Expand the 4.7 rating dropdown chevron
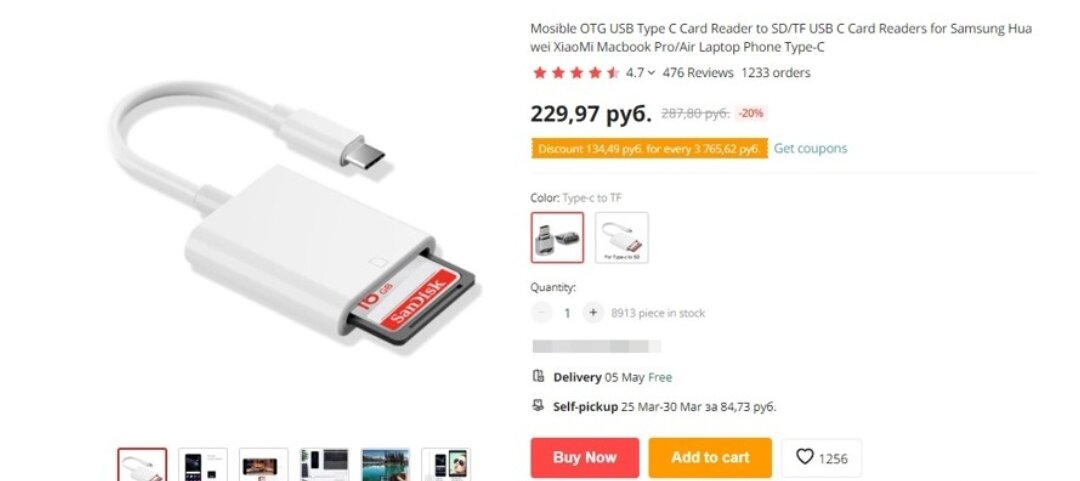 click(x=652, y=72)
